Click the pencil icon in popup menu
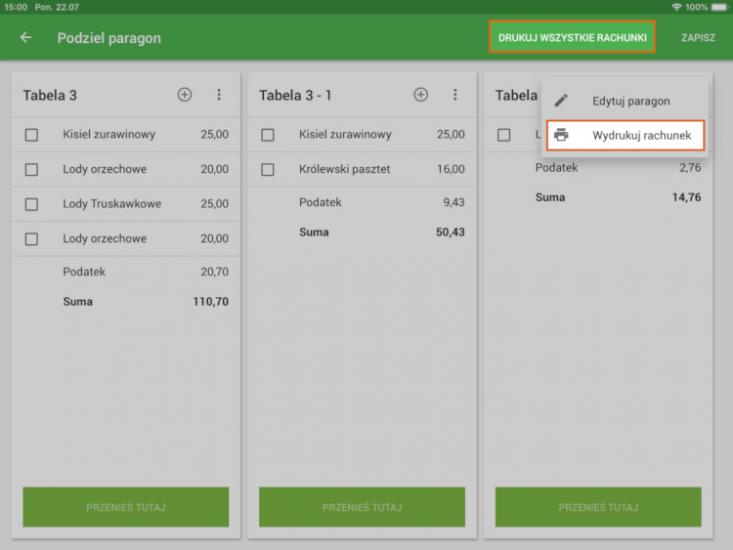The height and width of the screenshot is (550, 733). (561, 101)
